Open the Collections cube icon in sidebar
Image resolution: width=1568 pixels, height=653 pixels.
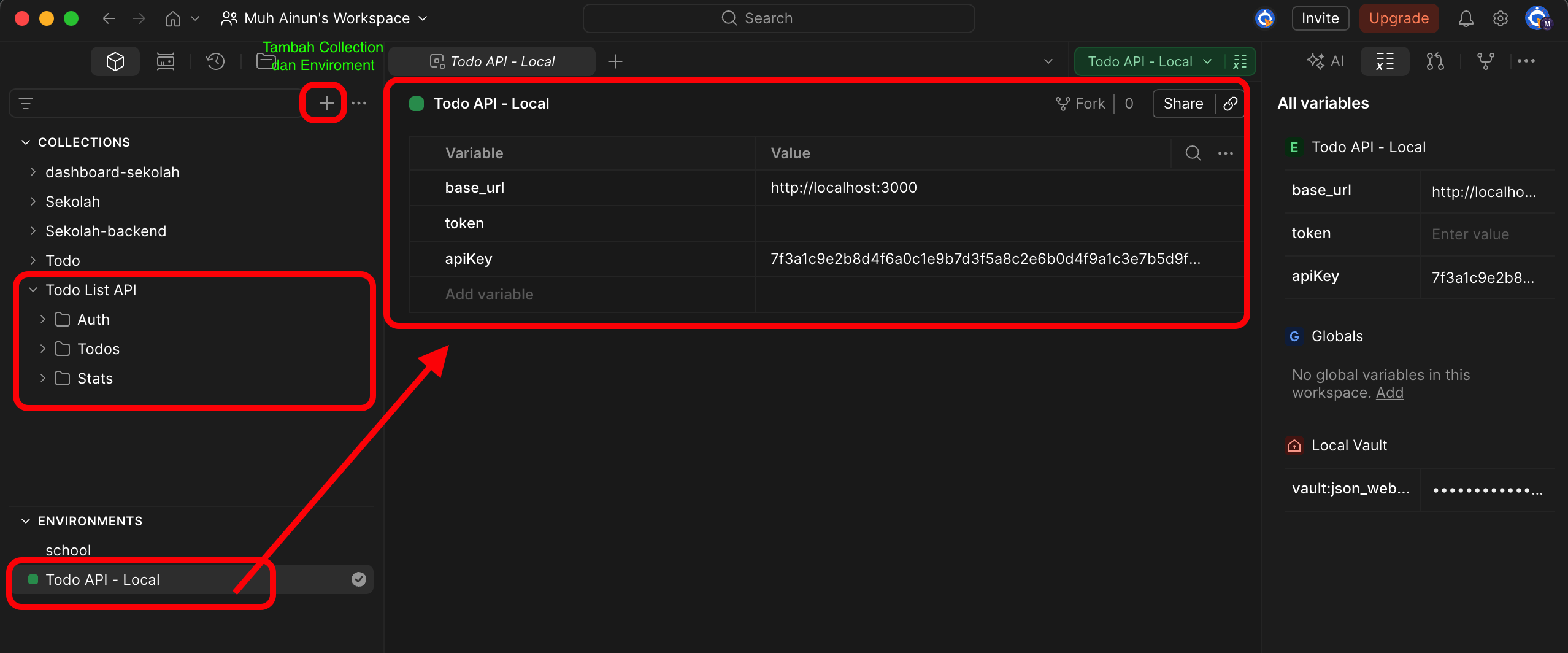click(115, 61)
